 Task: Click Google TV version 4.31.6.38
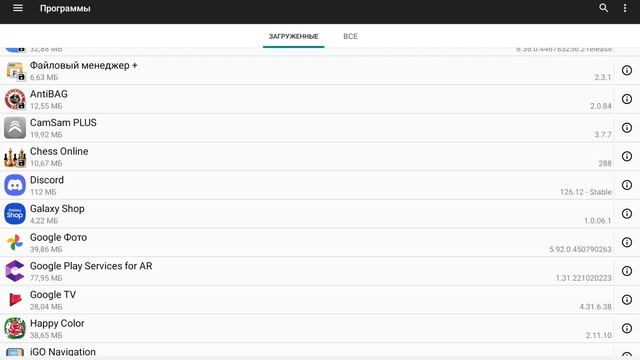pyautogui.click(x=596, y=307)
